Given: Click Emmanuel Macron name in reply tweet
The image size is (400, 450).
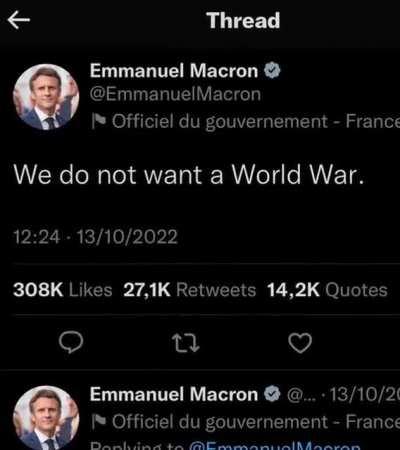Looking at the screenshot, I should coord(174,394).
